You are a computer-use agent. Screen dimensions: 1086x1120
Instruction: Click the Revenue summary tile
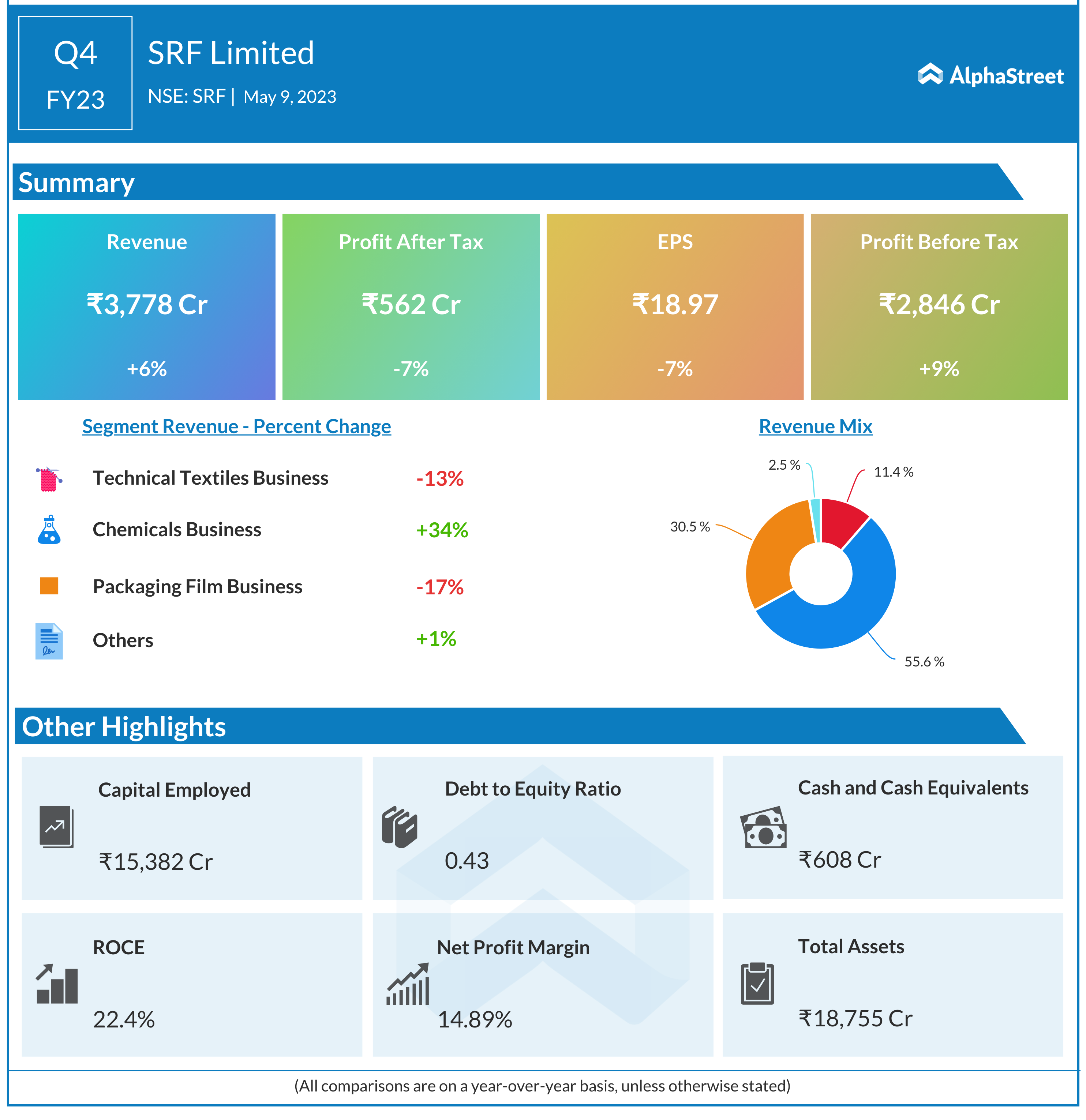(x=147, y=307)
